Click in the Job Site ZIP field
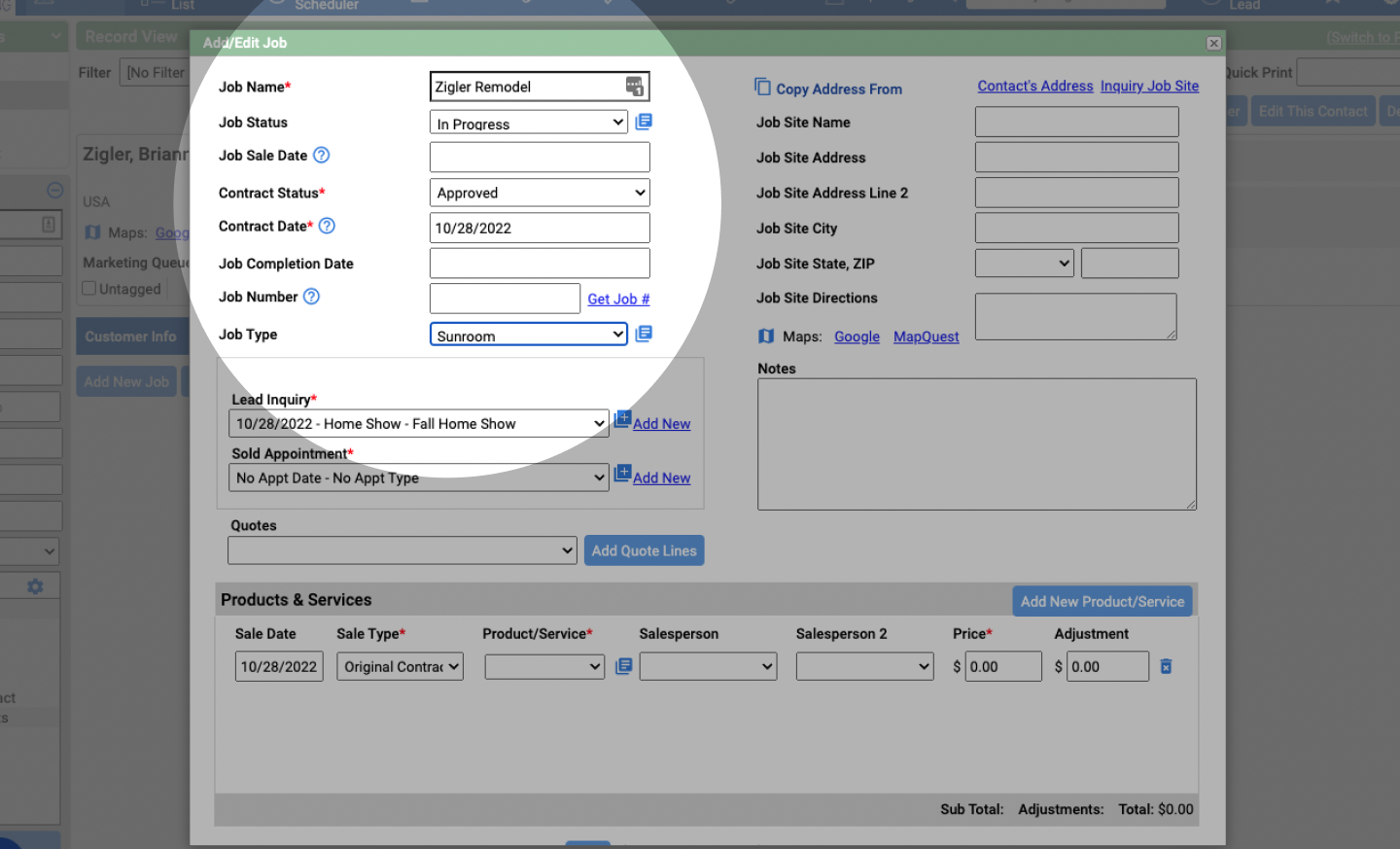 click(1130, 263)
